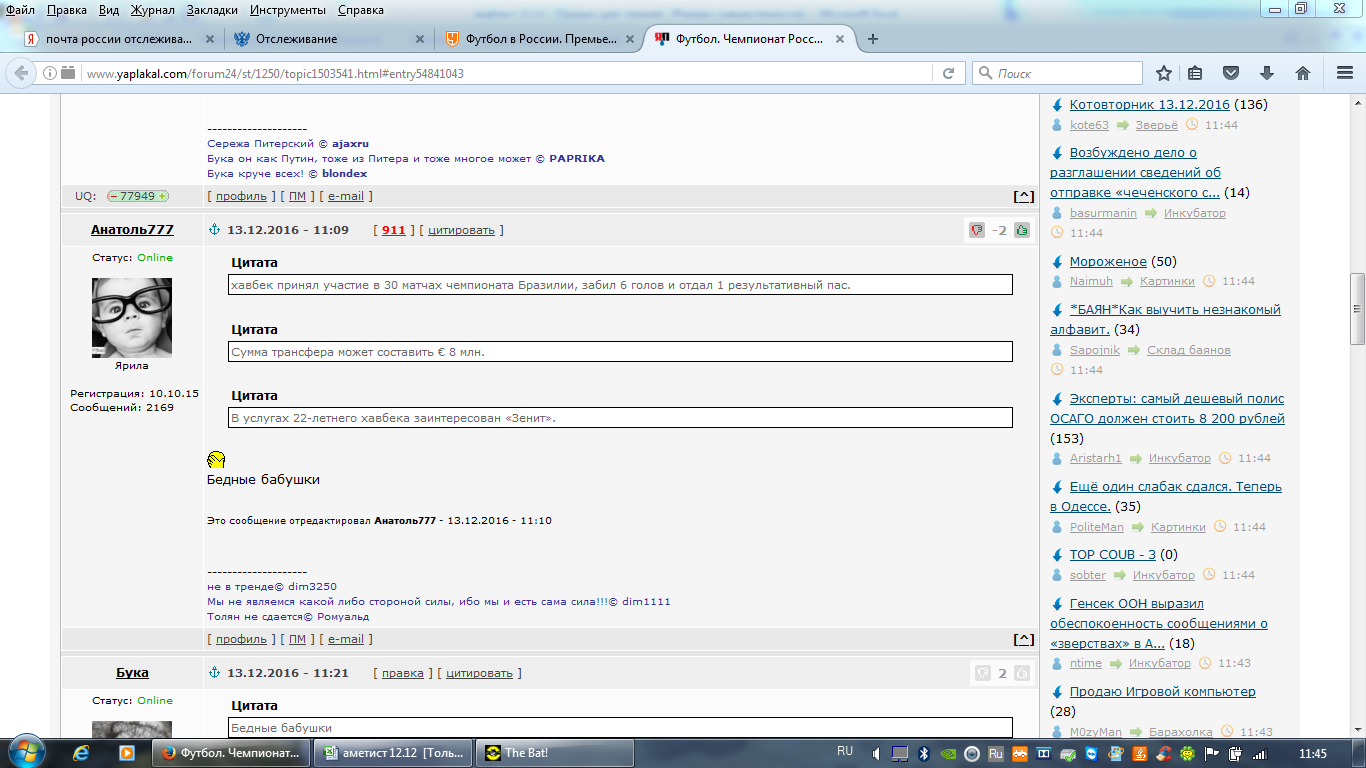This screenshot has height=768, width=1366.
Task: Reload page with the refresh icon
Action: click(x=948, y=73)
